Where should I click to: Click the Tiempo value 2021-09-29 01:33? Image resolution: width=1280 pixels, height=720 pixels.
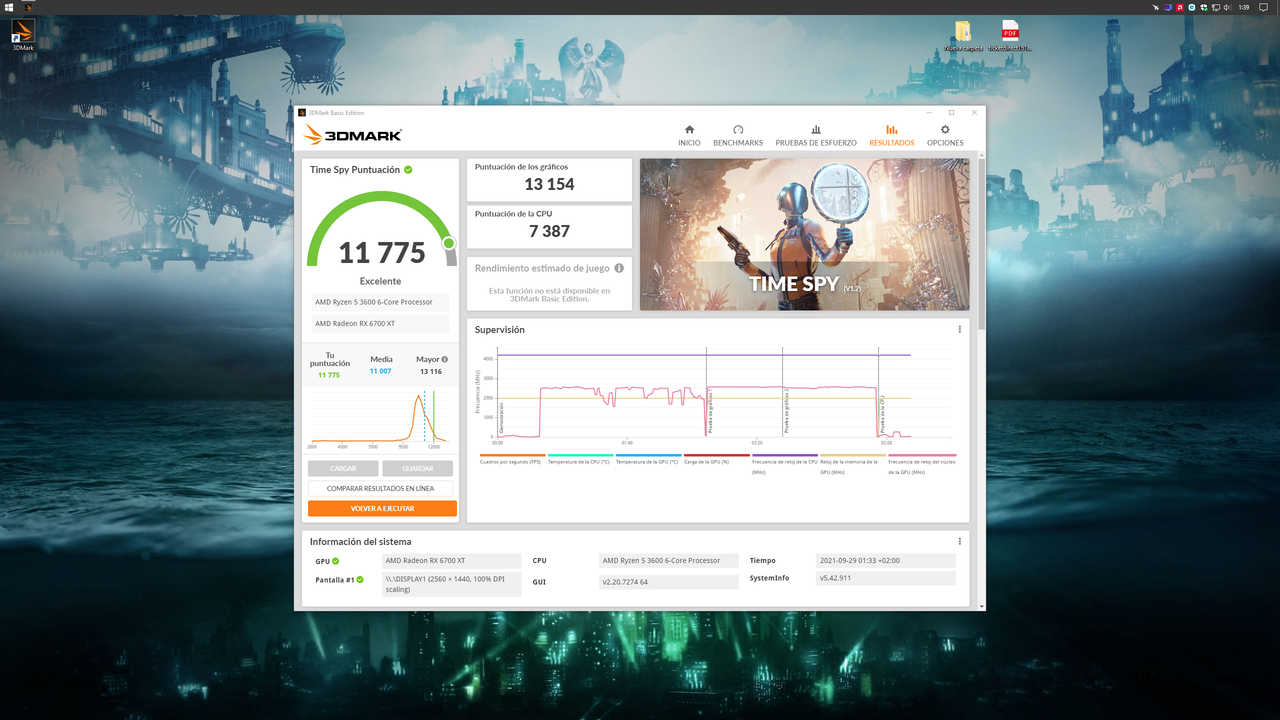click(885, 561)
